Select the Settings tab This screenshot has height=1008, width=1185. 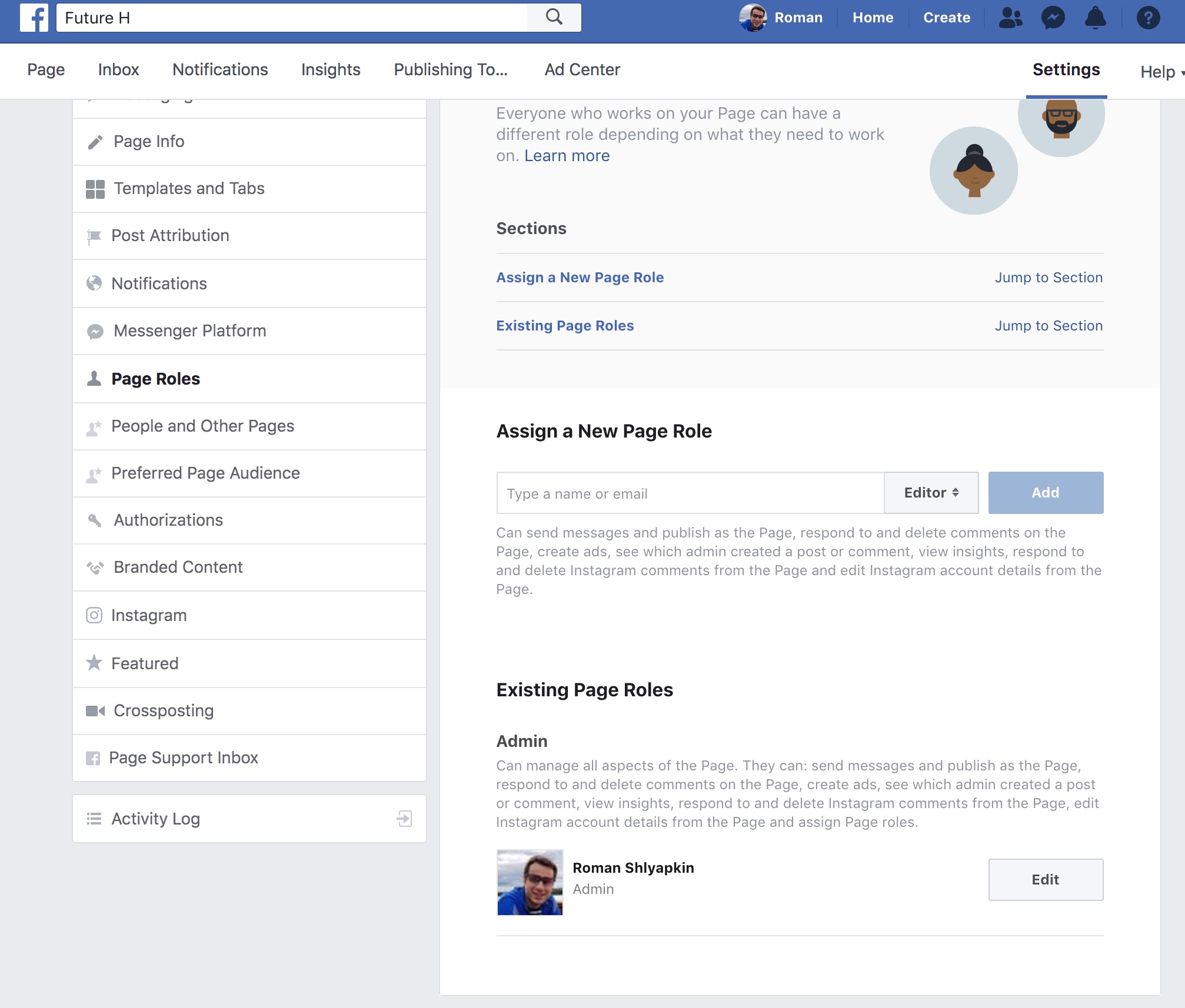pyautogui.click(x=1066, y=70)
